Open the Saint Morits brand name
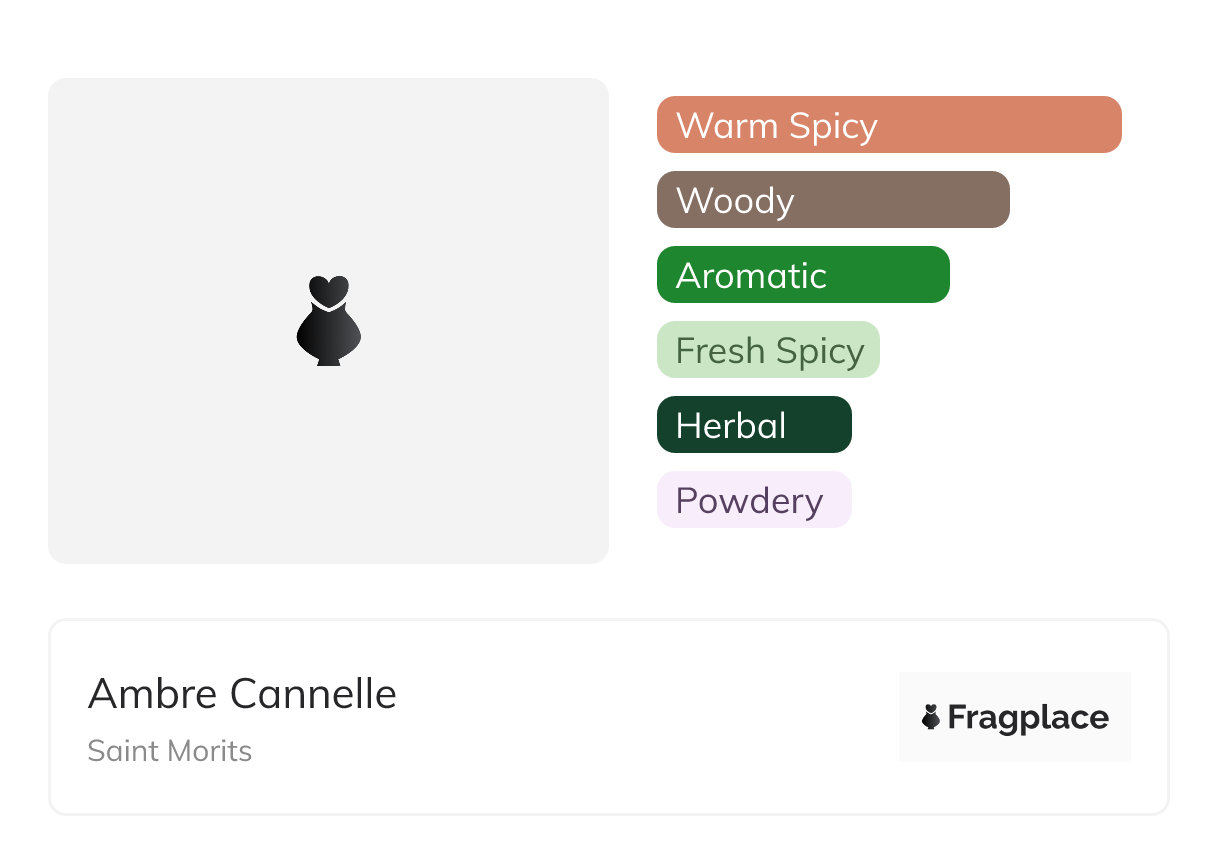This screenshot has width=1218, height=864. click(170, 751)
